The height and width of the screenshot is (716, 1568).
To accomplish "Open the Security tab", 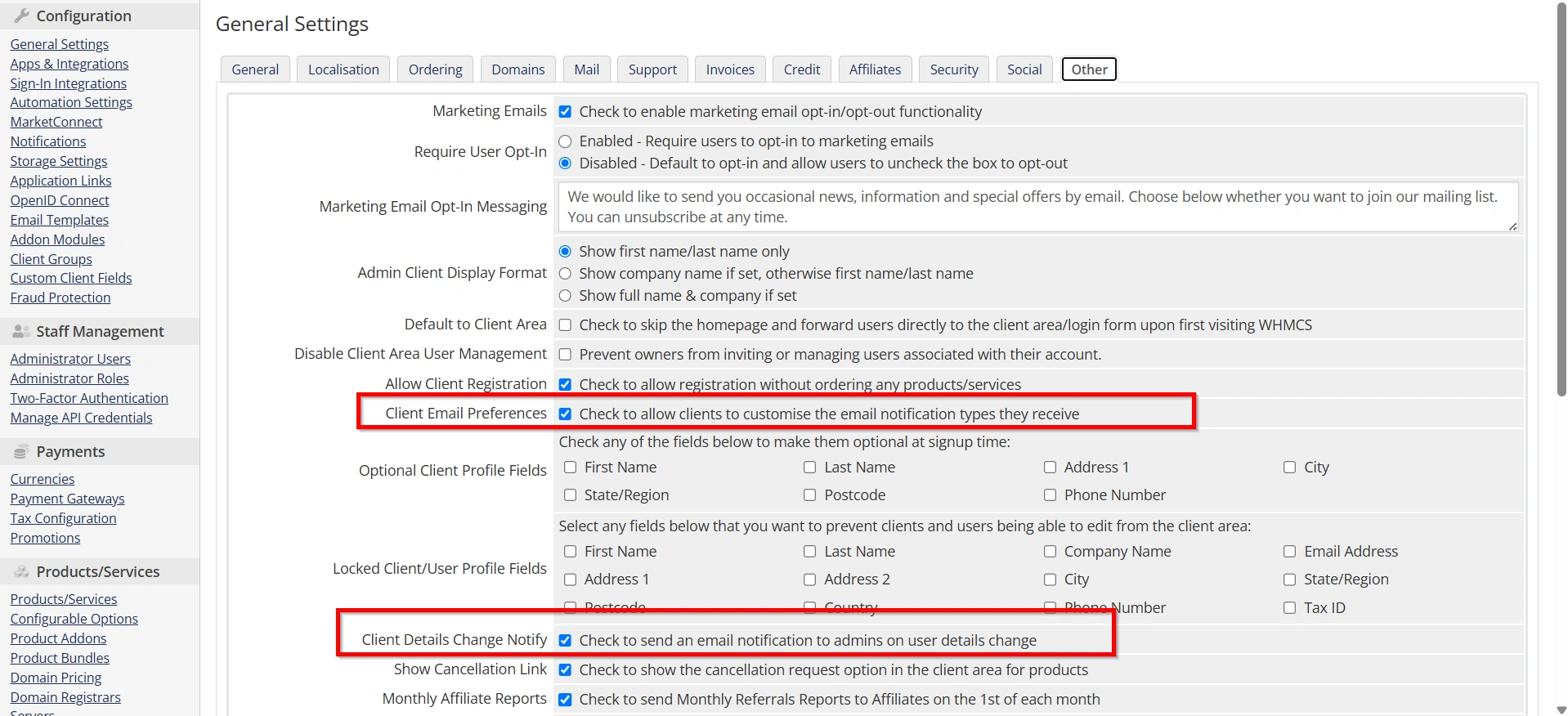I will 954,69.
